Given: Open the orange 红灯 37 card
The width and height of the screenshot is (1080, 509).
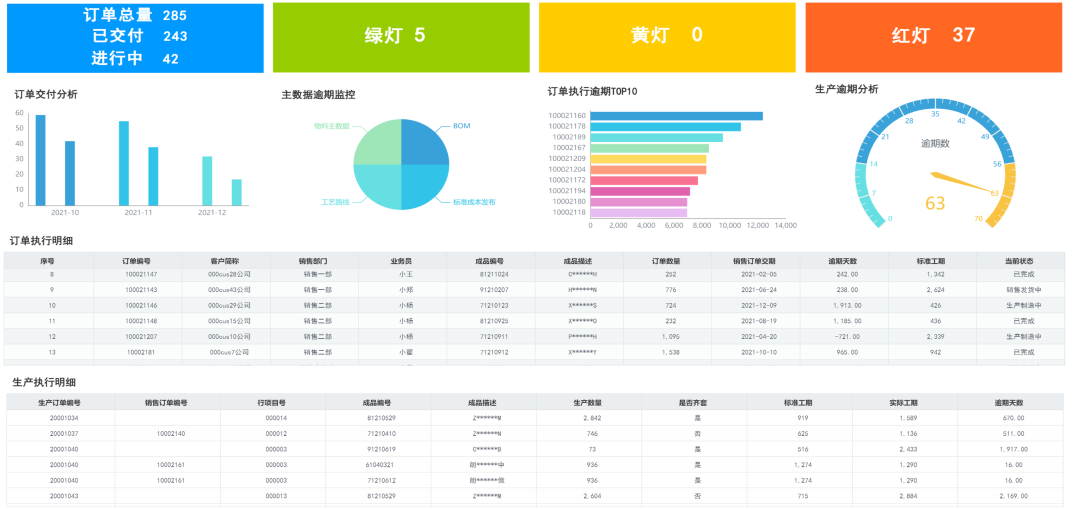Looking at the screenshot, I should pyautogui.click(x=933, y=38).
